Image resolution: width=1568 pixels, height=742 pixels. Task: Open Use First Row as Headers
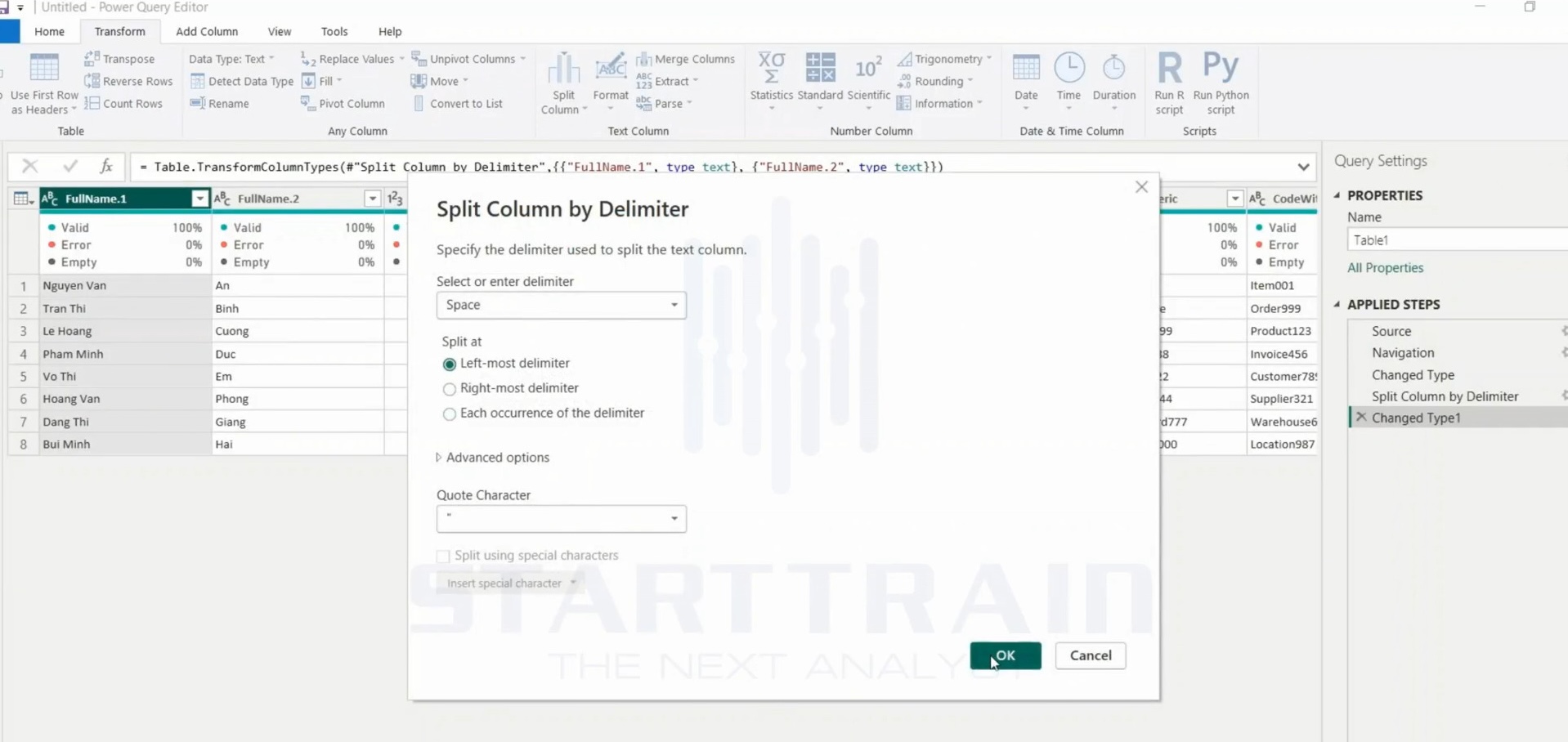tap(44, 83)
